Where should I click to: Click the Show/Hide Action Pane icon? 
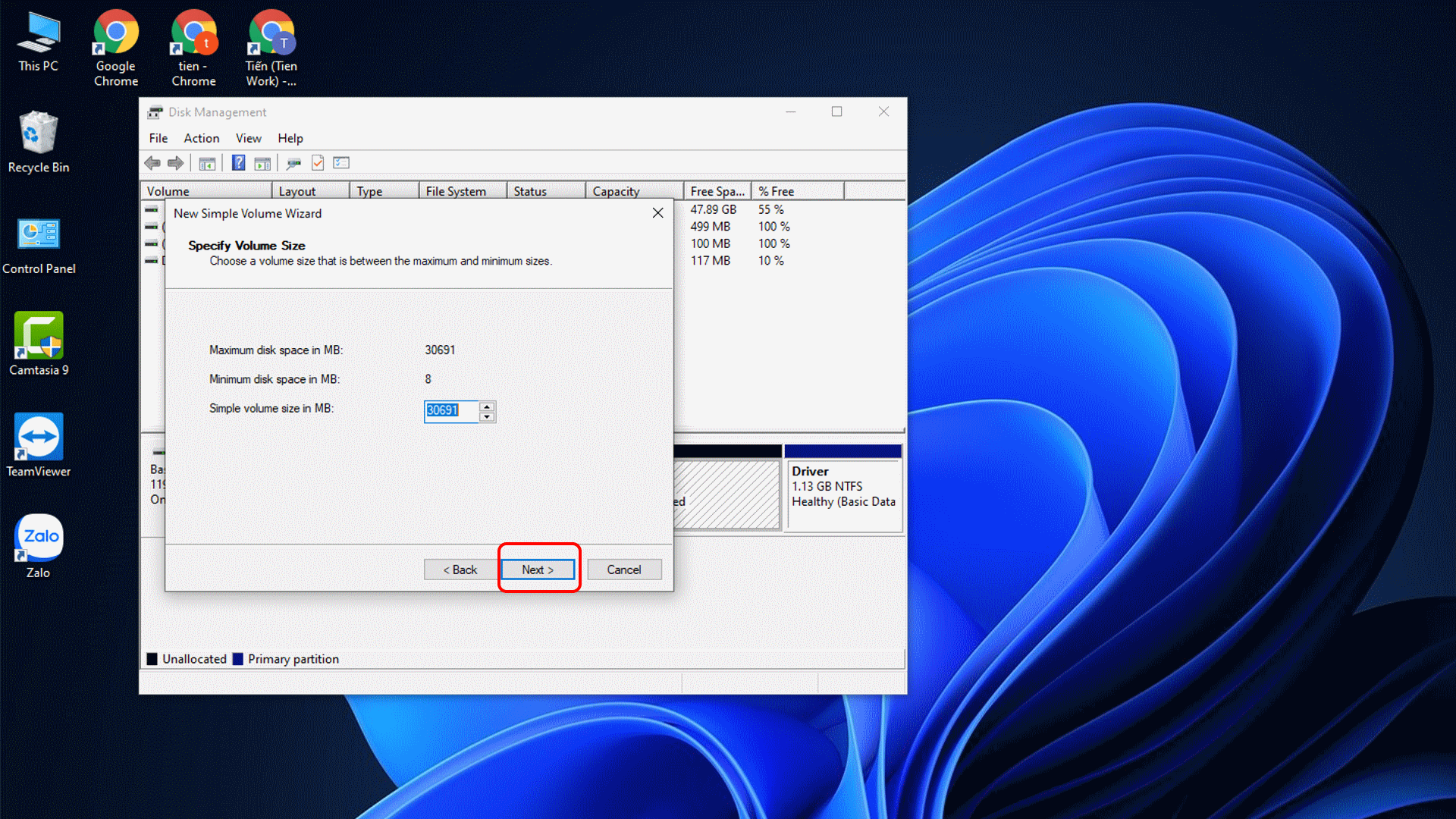[262, 163]
